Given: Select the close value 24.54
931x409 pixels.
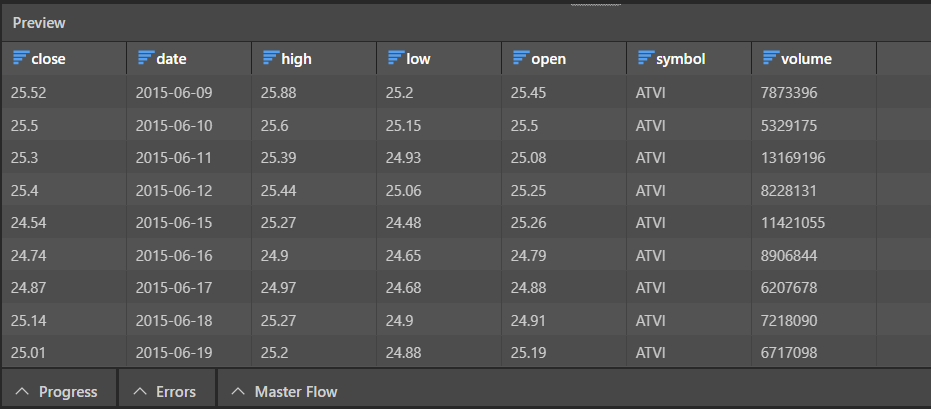Looking at the screenshot, I should (x=29, y=223).
